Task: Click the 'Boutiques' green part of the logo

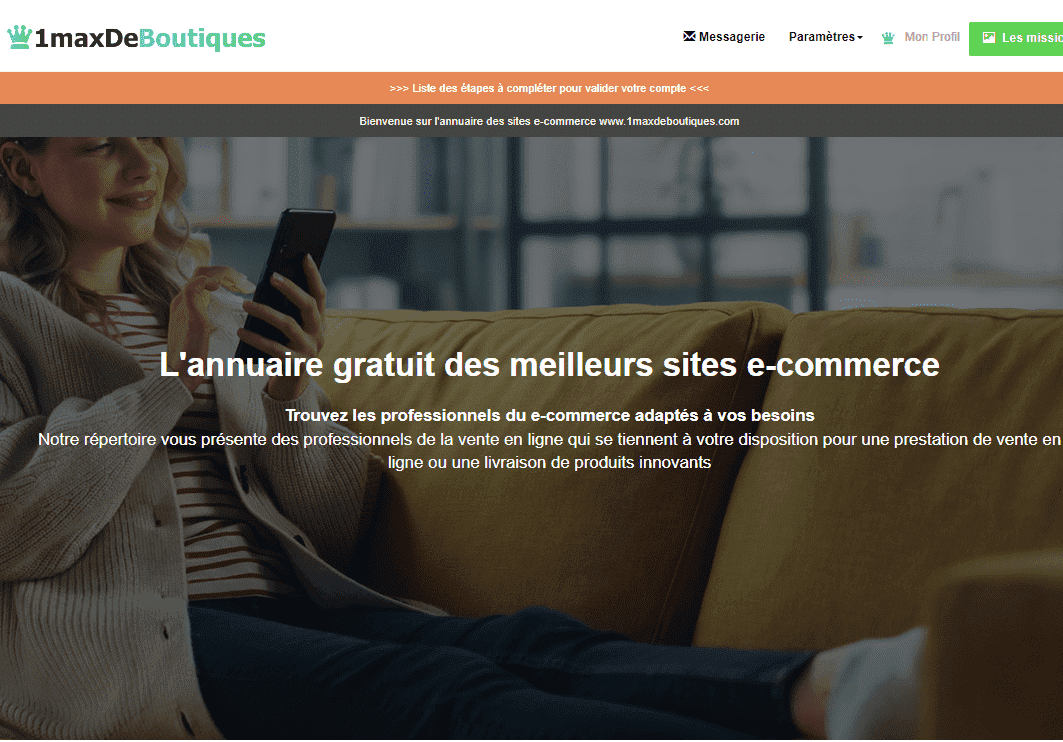Action: pyautogui.click(x=202, y=39)
